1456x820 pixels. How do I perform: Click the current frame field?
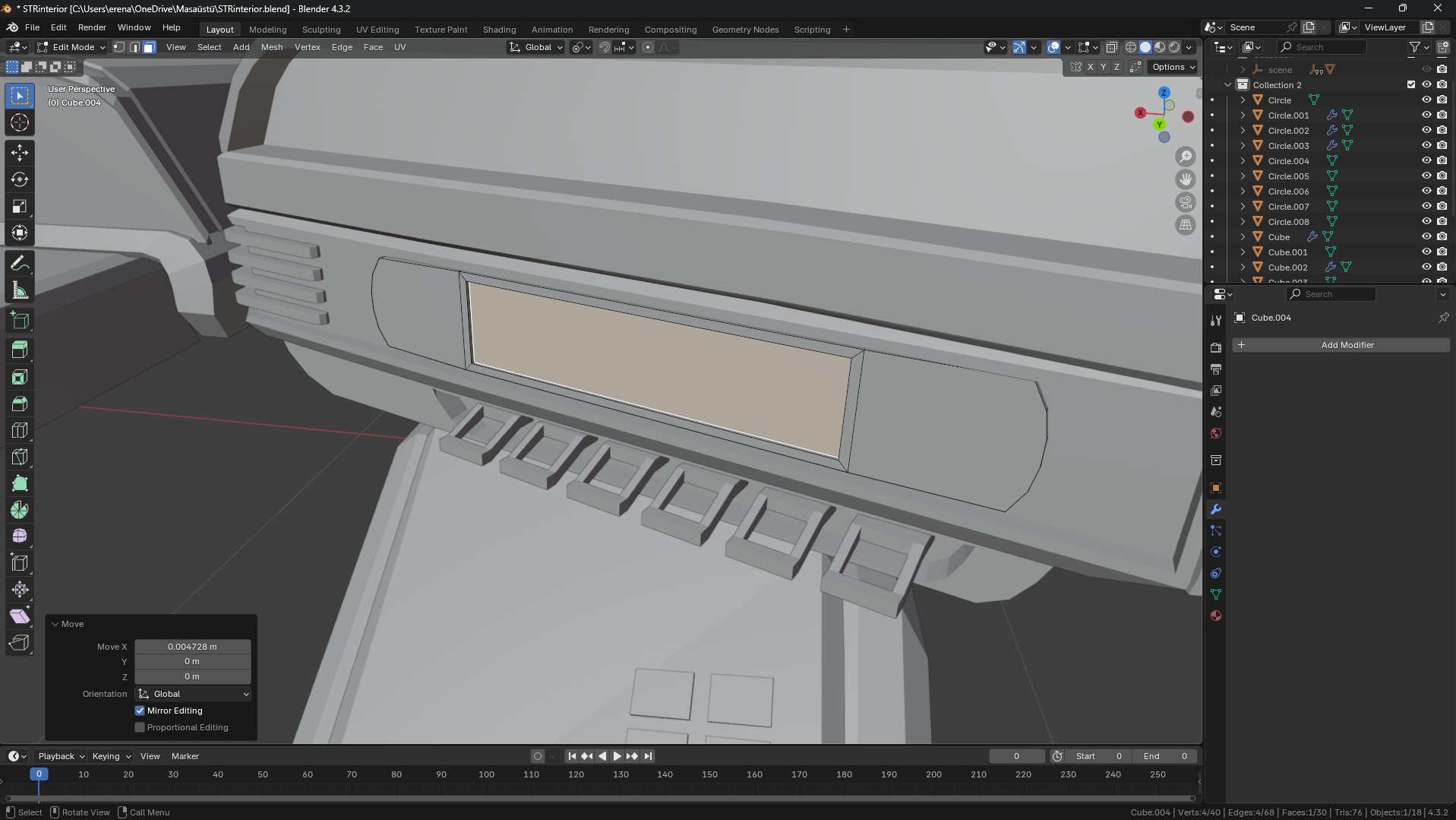point(1016,756)
